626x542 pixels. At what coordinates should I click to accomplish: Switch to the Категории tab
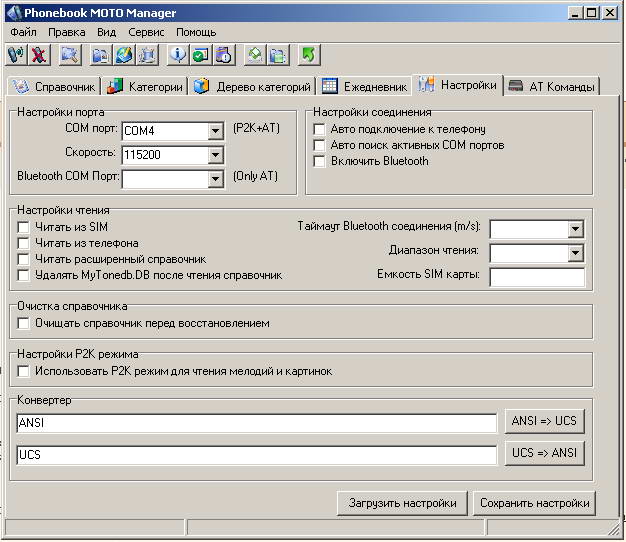(x=145, y=86)
